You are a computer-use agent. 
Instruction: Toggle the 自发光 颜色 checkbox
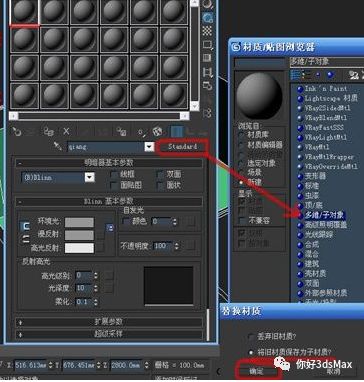coord(126,221)
